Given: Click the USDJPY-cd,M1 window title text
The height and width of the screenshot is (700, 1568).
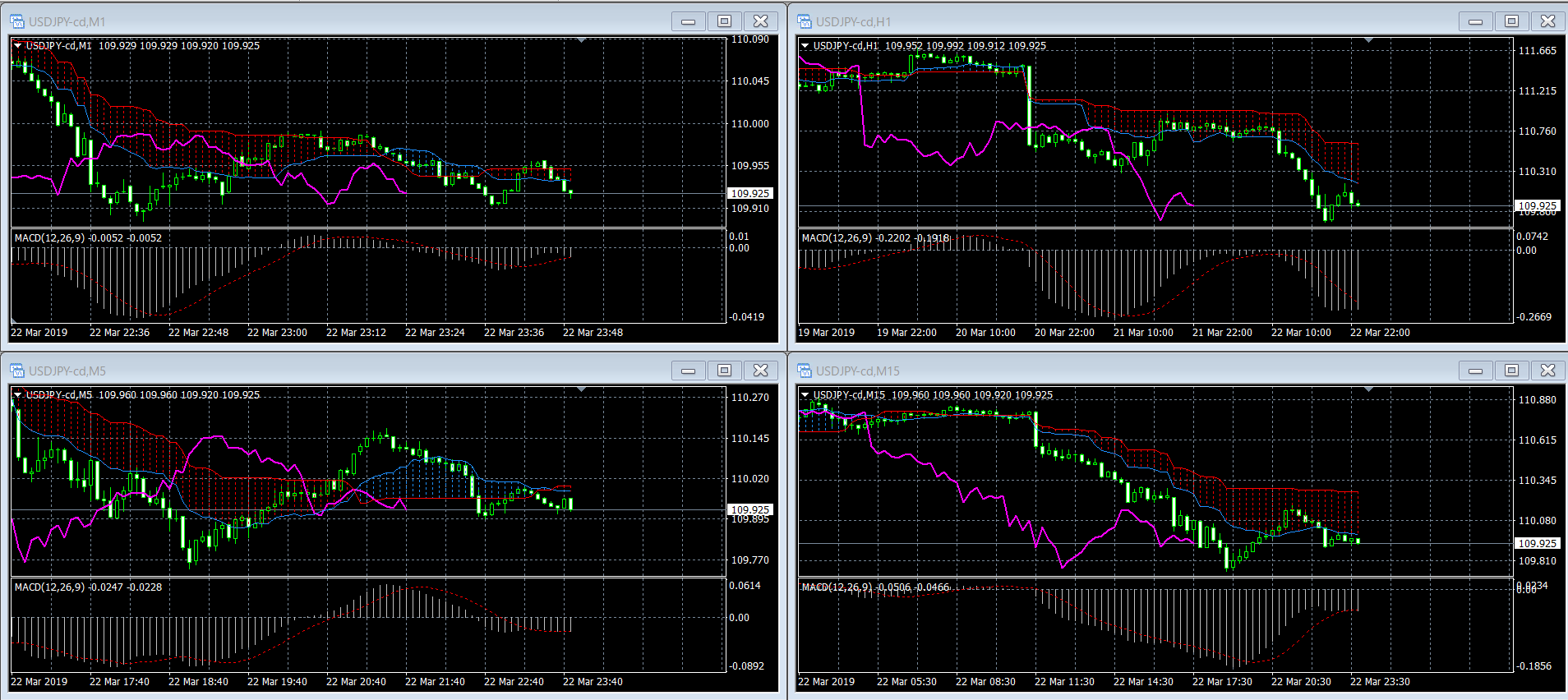Looking at the screenshot, I should pos(67,22).
